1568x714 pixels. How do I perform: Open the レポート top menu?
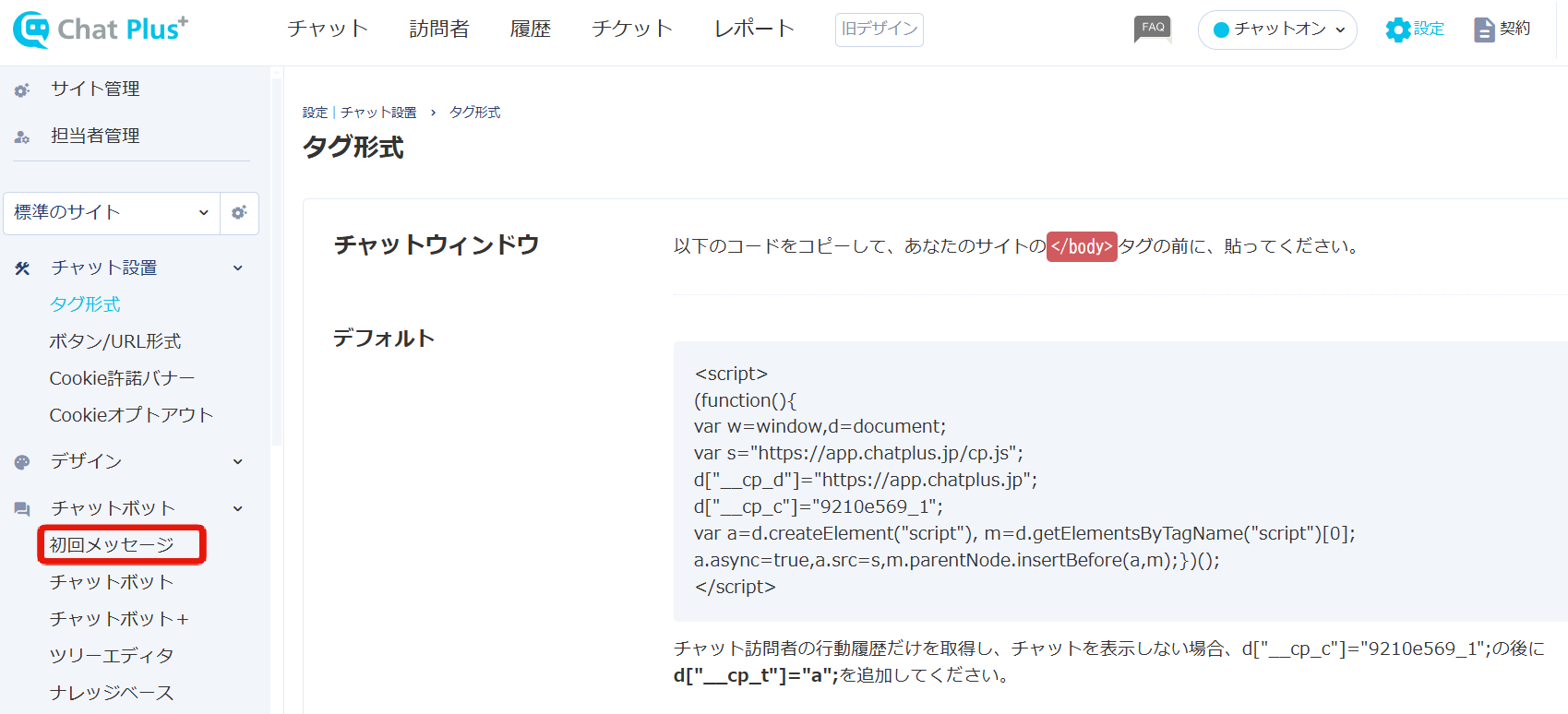[755, 29]
